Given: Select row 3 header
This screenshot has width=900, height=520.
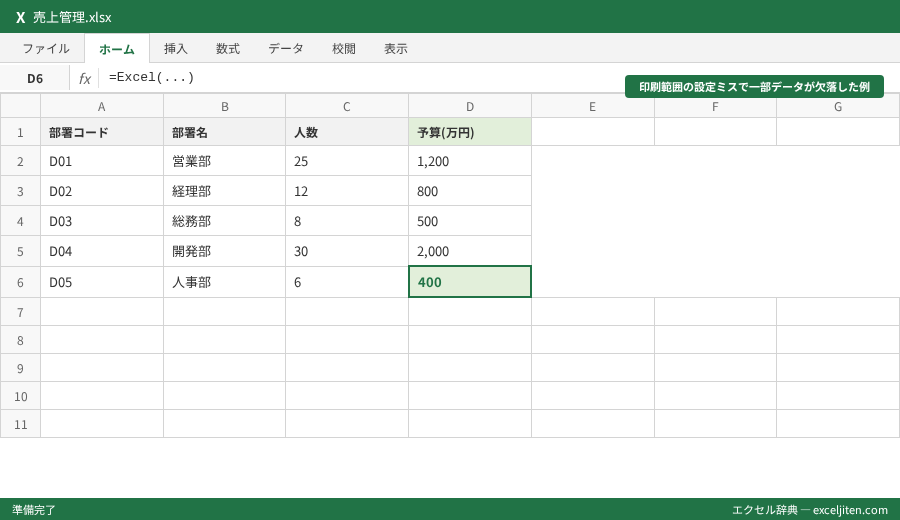Looking at the screenshot, I should coord(20,191).
